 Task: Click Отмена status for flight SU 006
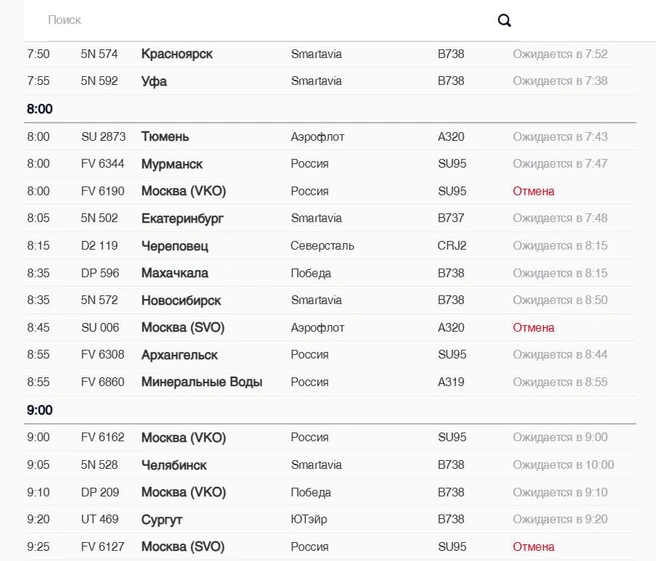(x=533, y=328)
